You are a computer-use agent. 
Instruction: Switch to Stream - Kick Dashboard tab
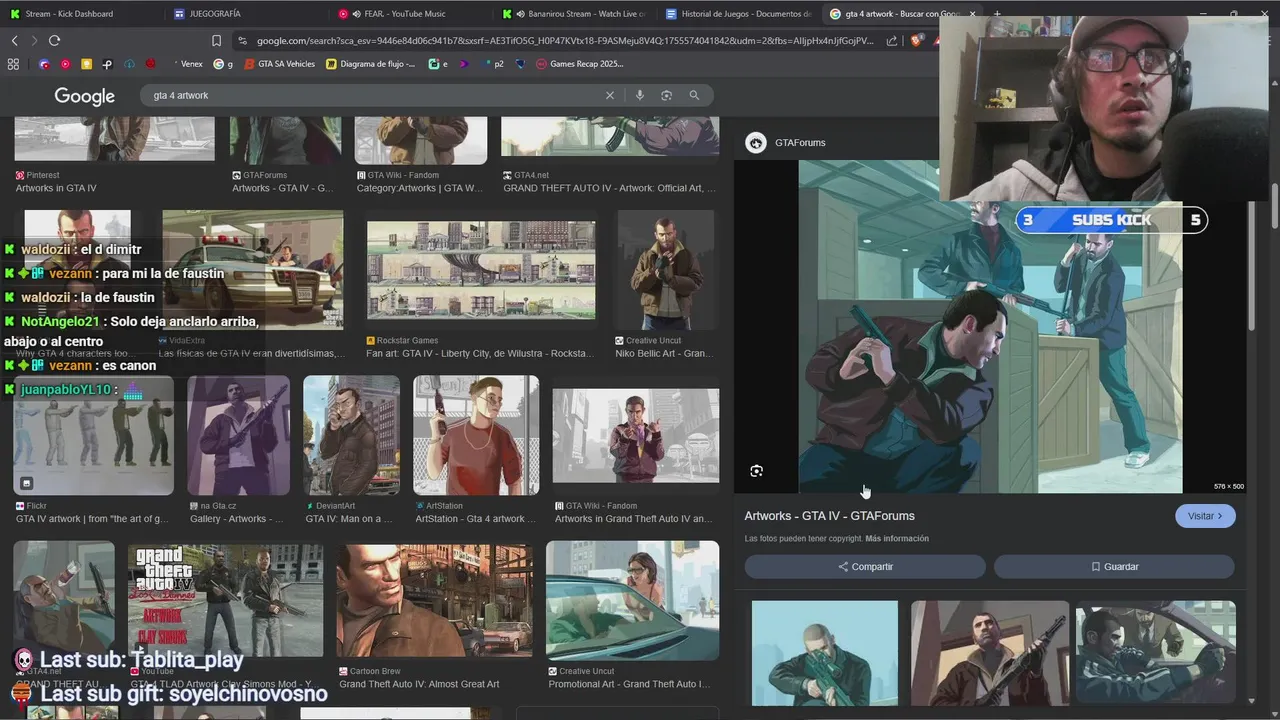tap(80, 14)
